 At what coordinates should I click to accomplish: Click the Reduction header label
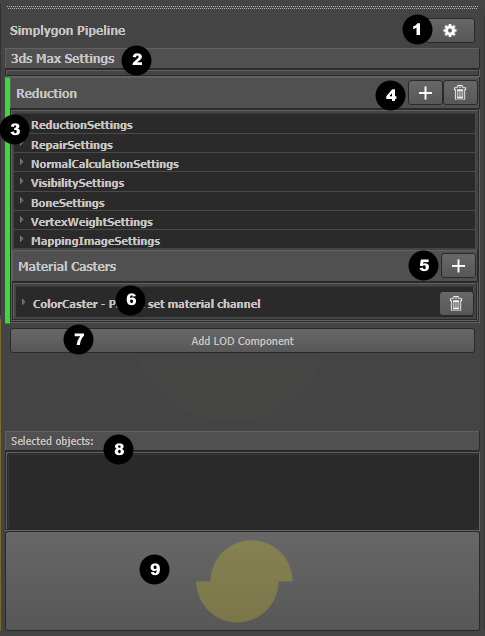[x=47, y=93]
